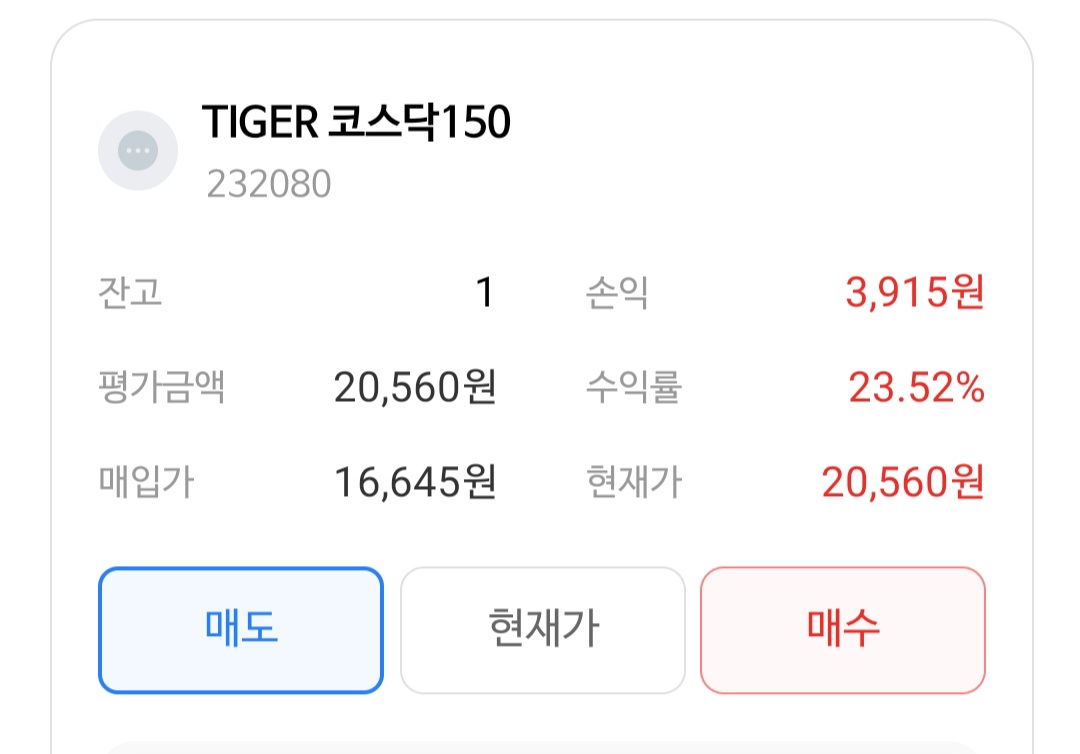This screenshot has height=754, width=1080.
Task: Select the profit amount 3,915원
Action: click(x=915, y=293)
